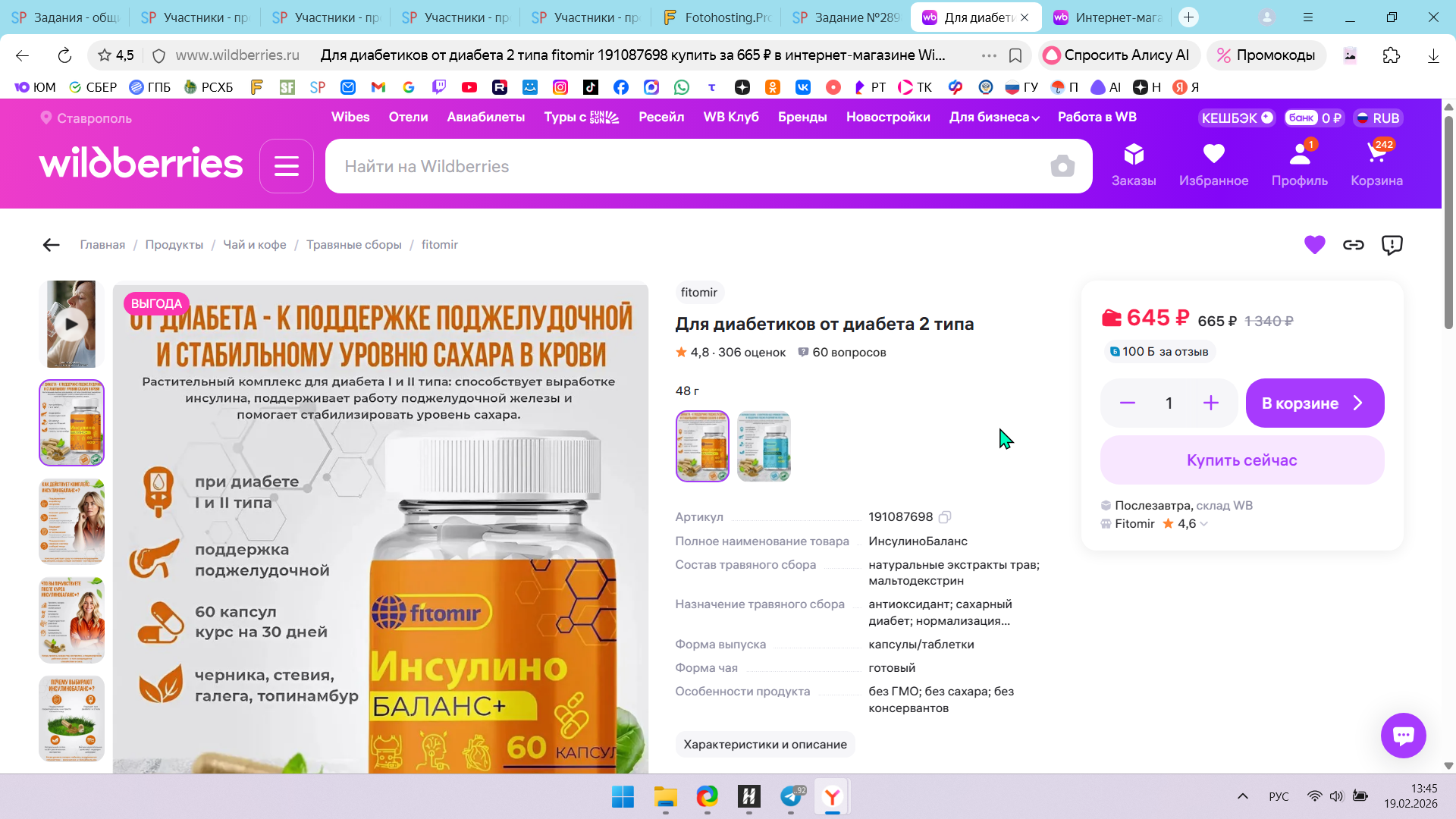Copy the article number 191087698

click(x=945, y=517)
